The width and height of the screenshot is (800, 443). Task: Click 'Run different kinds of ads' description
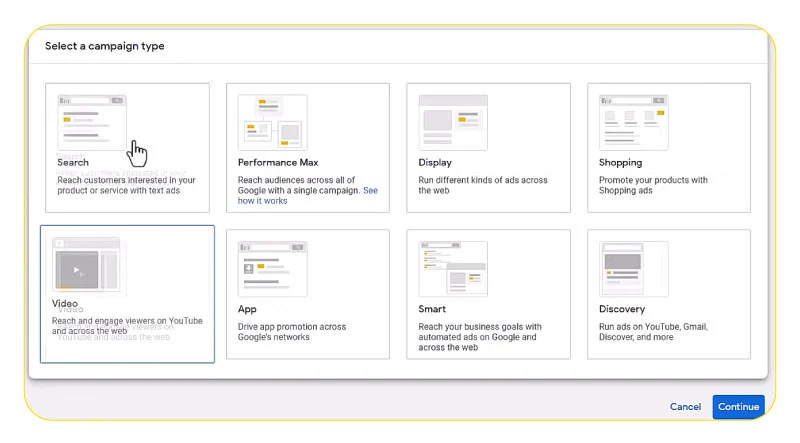483,185
